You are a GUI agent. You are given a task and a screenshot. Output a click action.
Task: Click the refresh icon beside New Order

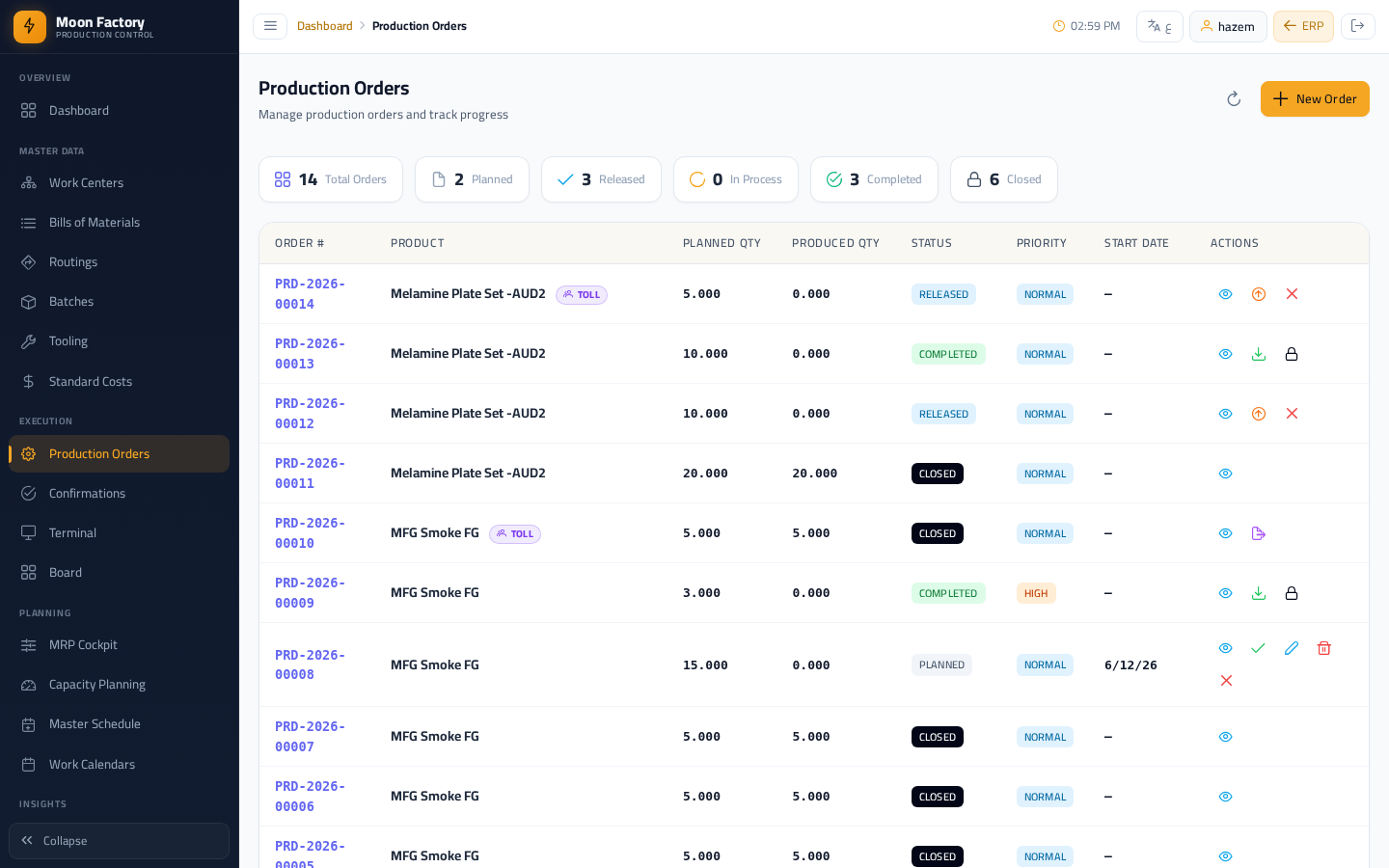(x=1234, y=99)
